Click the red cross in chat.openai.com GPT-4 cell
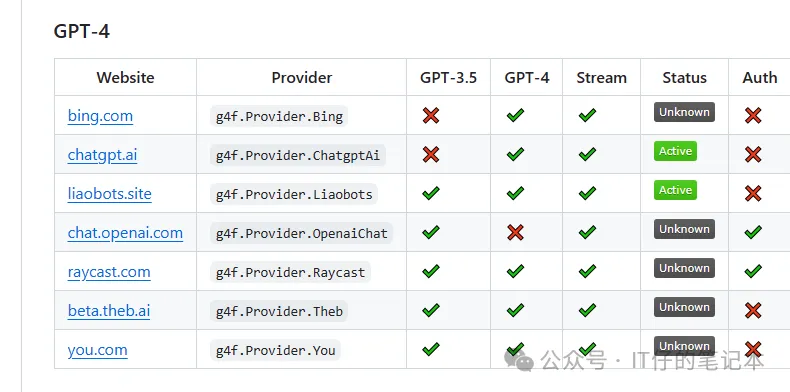The width and height of the screenshot is (790, 392). tap(515, 232)
